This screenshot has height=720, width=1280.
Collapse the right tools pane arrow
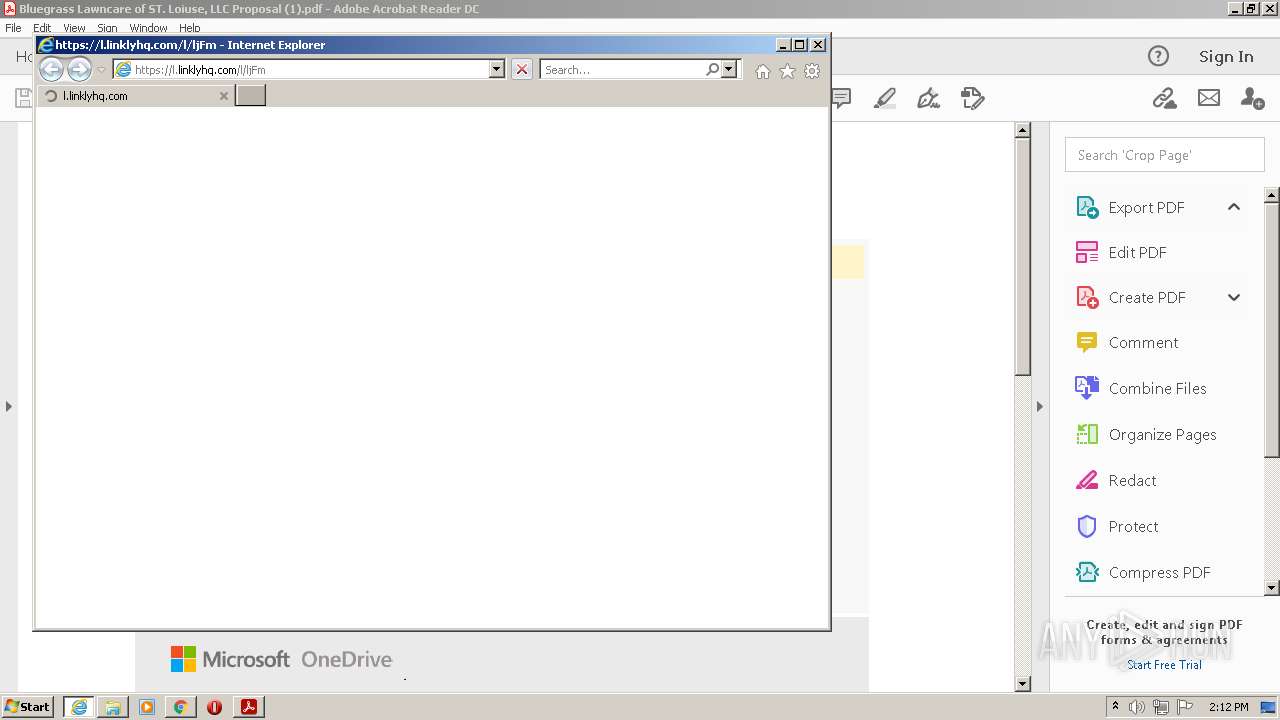coord(1039,406)
